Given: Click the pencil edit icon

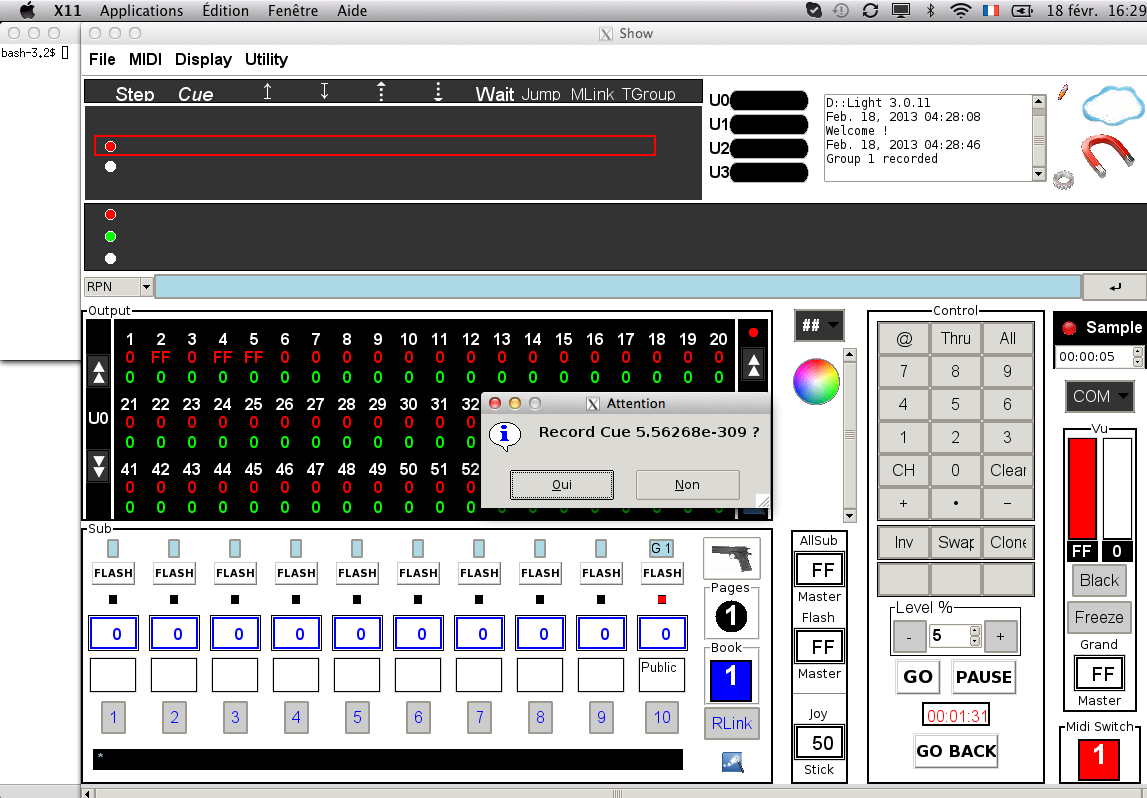Looking at the screenshot, I should pyautogui.click(x=1062, y=92).
